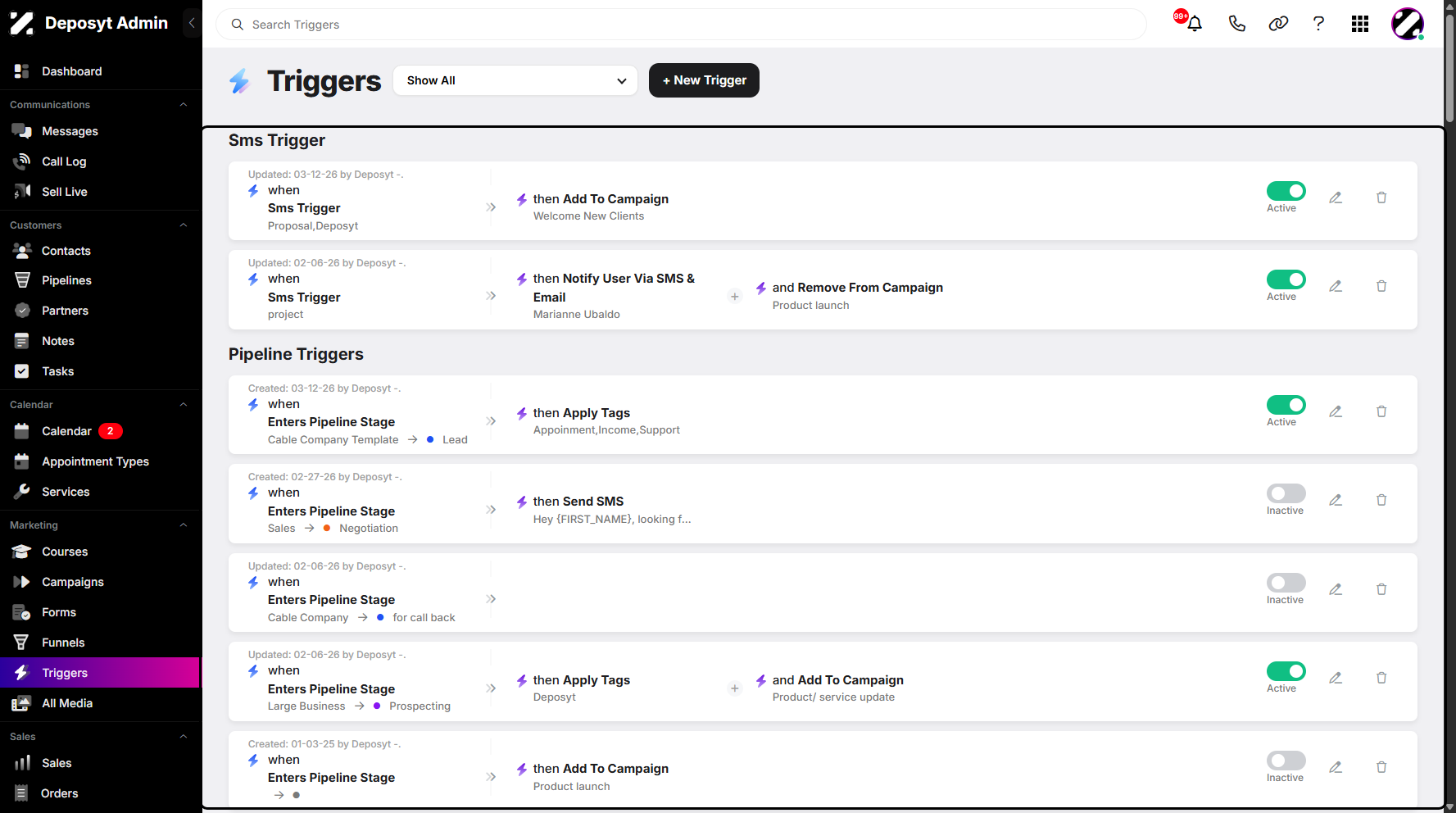
Task: Deactivate the Prospecting Apply Tags trigger
Action: [x=1286, y=671]
